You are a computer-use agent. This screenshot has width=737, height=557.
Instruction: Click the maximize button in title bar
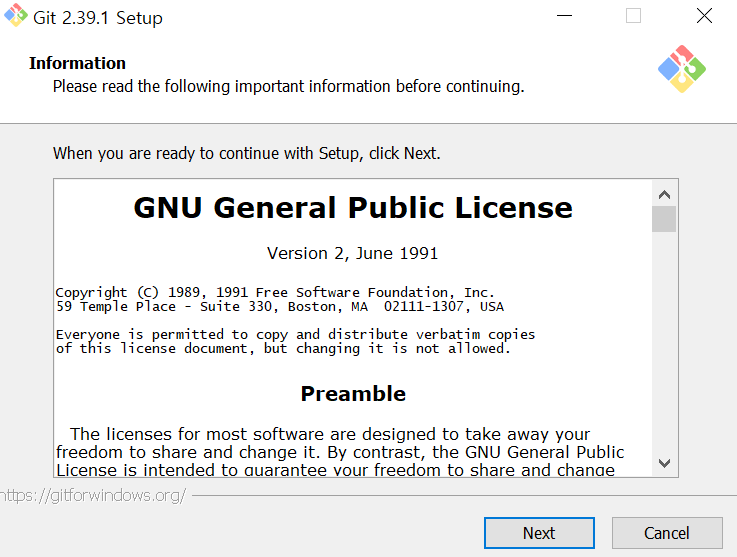tap(633, 16)
